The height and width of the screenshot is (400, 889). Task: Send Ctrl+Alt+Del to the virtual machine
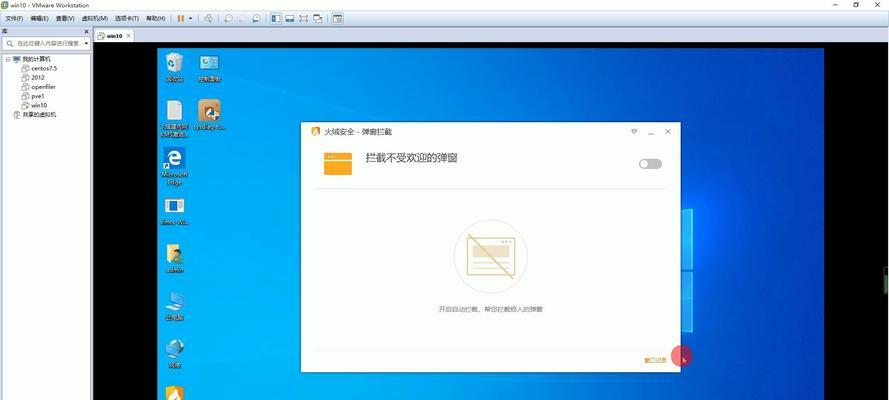(208, 18)
